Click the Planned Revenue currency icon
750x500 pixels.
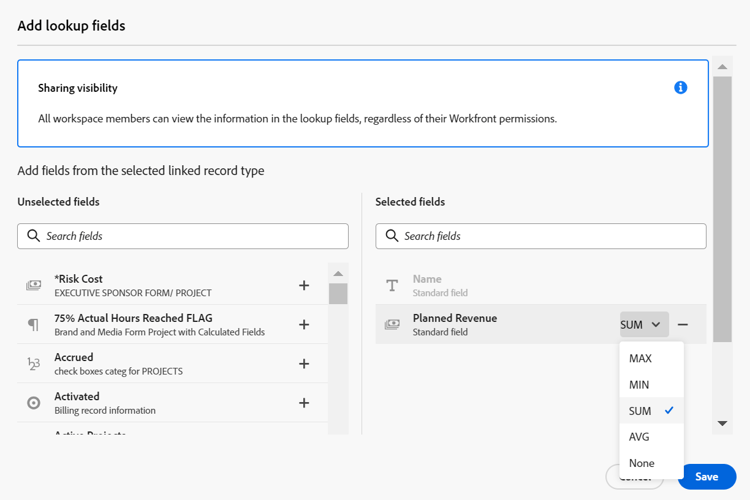point(392,325)
